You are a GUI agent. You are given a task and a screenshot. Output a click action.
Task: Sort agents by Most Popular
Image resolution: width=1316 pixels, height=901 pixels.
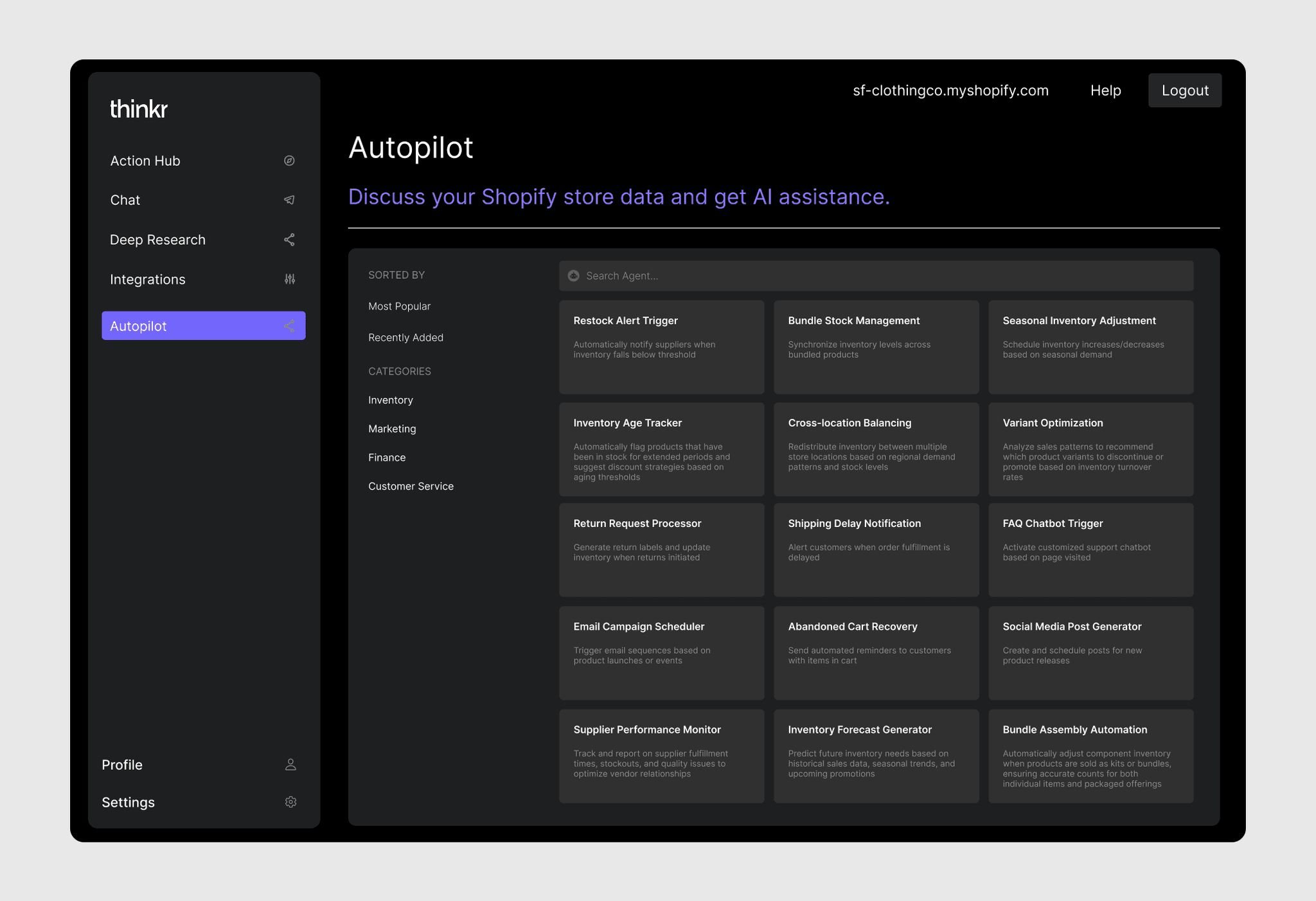[399, 306]
